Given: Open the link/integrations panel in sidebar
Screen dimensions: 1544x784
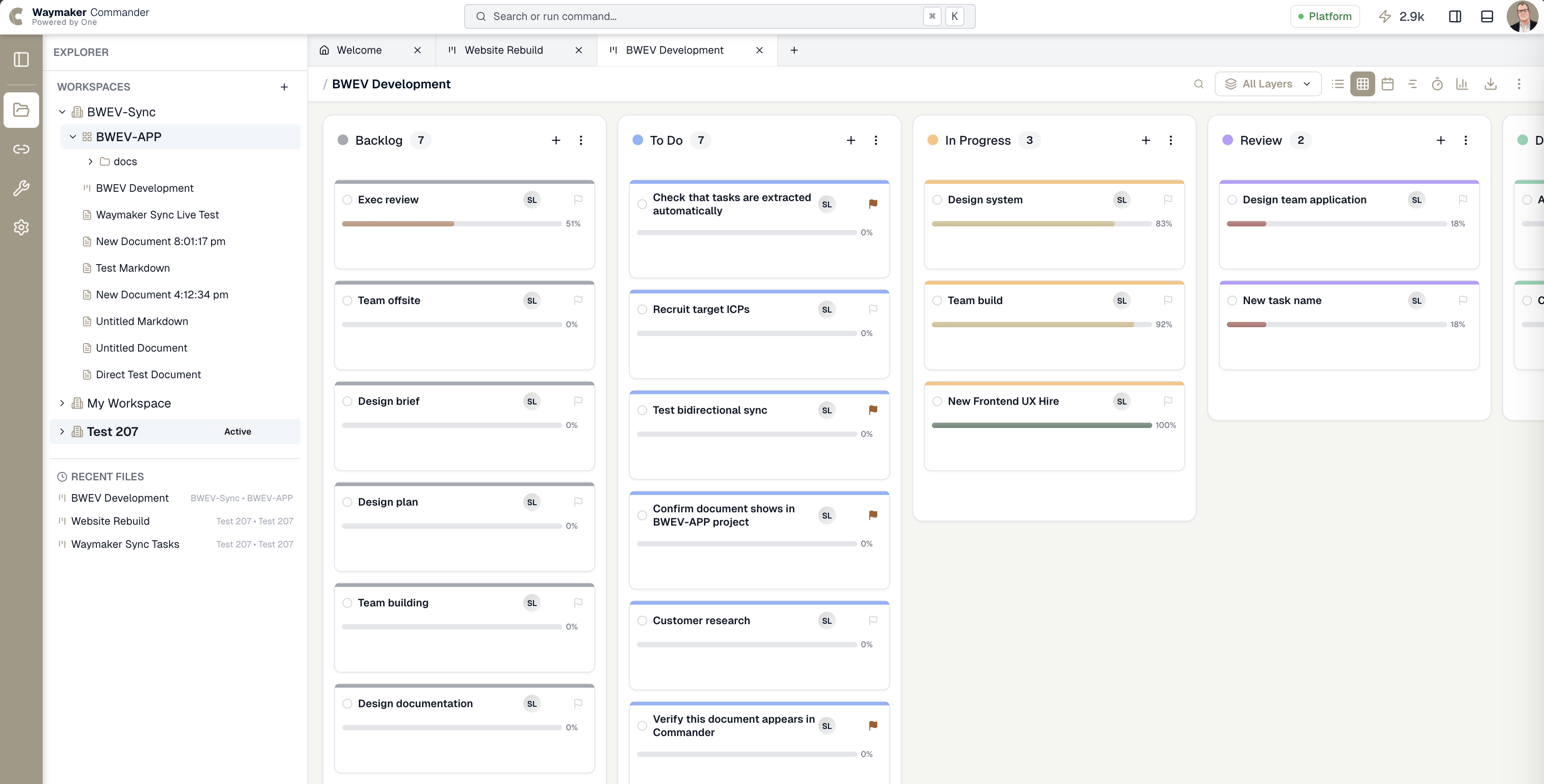Looking at the screenshot, I should coord(21,149).
